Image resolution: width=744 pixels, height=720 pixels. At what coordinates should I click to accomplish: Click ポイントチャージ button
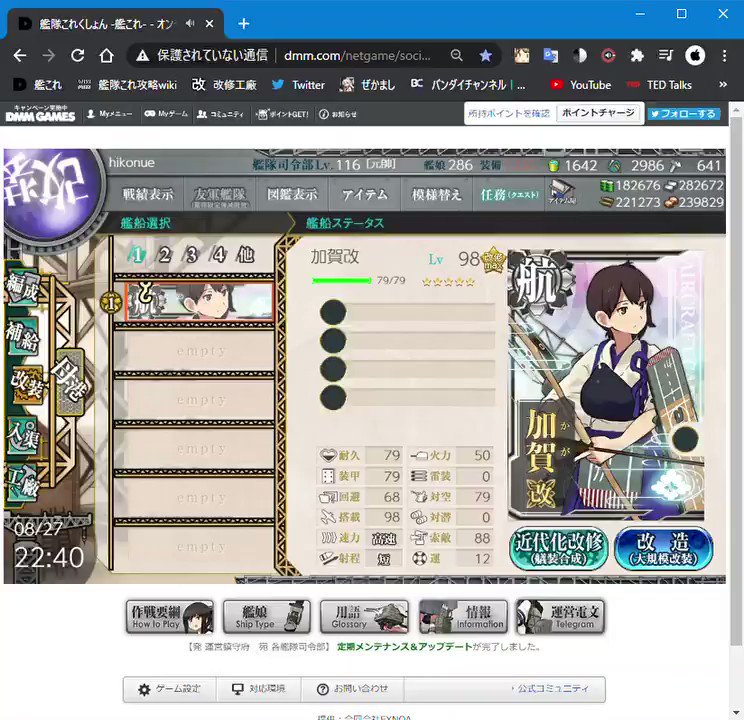pyautogui.click(x=598, y=113)
